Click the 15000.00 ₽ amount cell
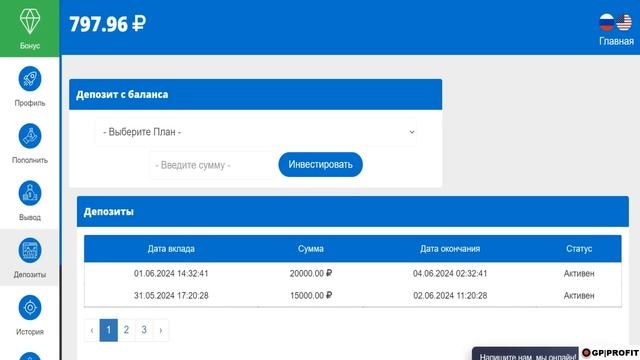Viewport: 640px width, 360px height. 311,296
